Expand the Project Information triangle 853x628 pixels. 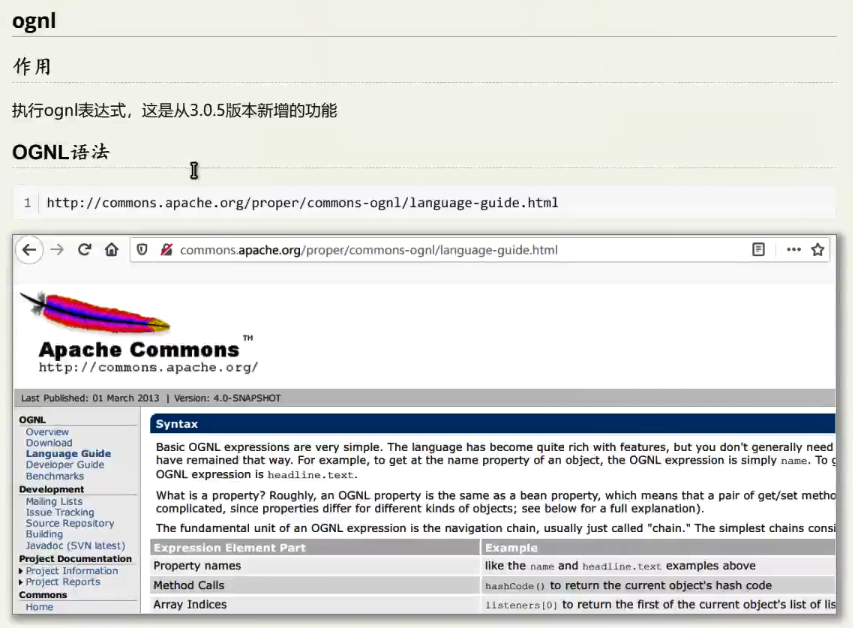[x=21, y=571]
